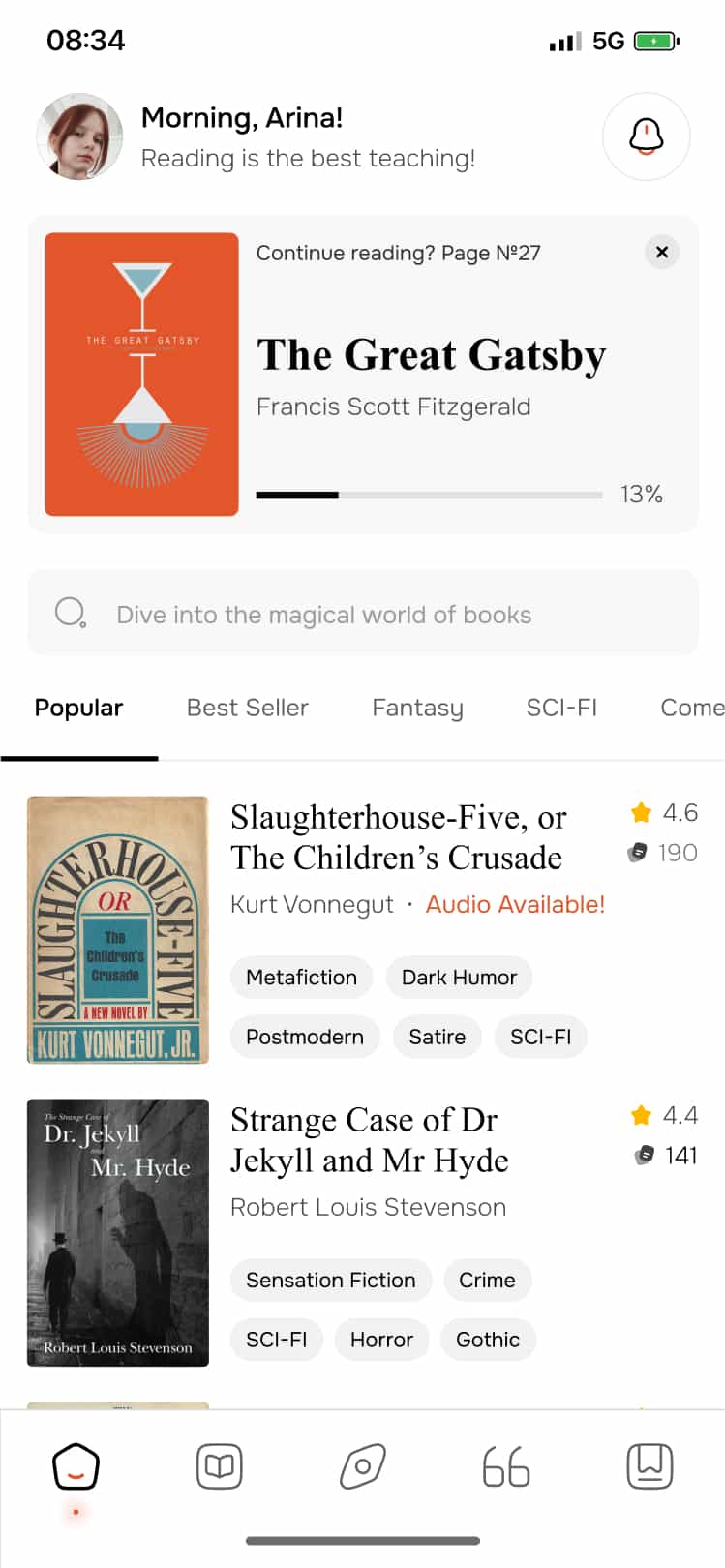Screen dimensions: 725x1568
Task: Open Home tab in bottom bar
Action: click(x=76, y=1467)
